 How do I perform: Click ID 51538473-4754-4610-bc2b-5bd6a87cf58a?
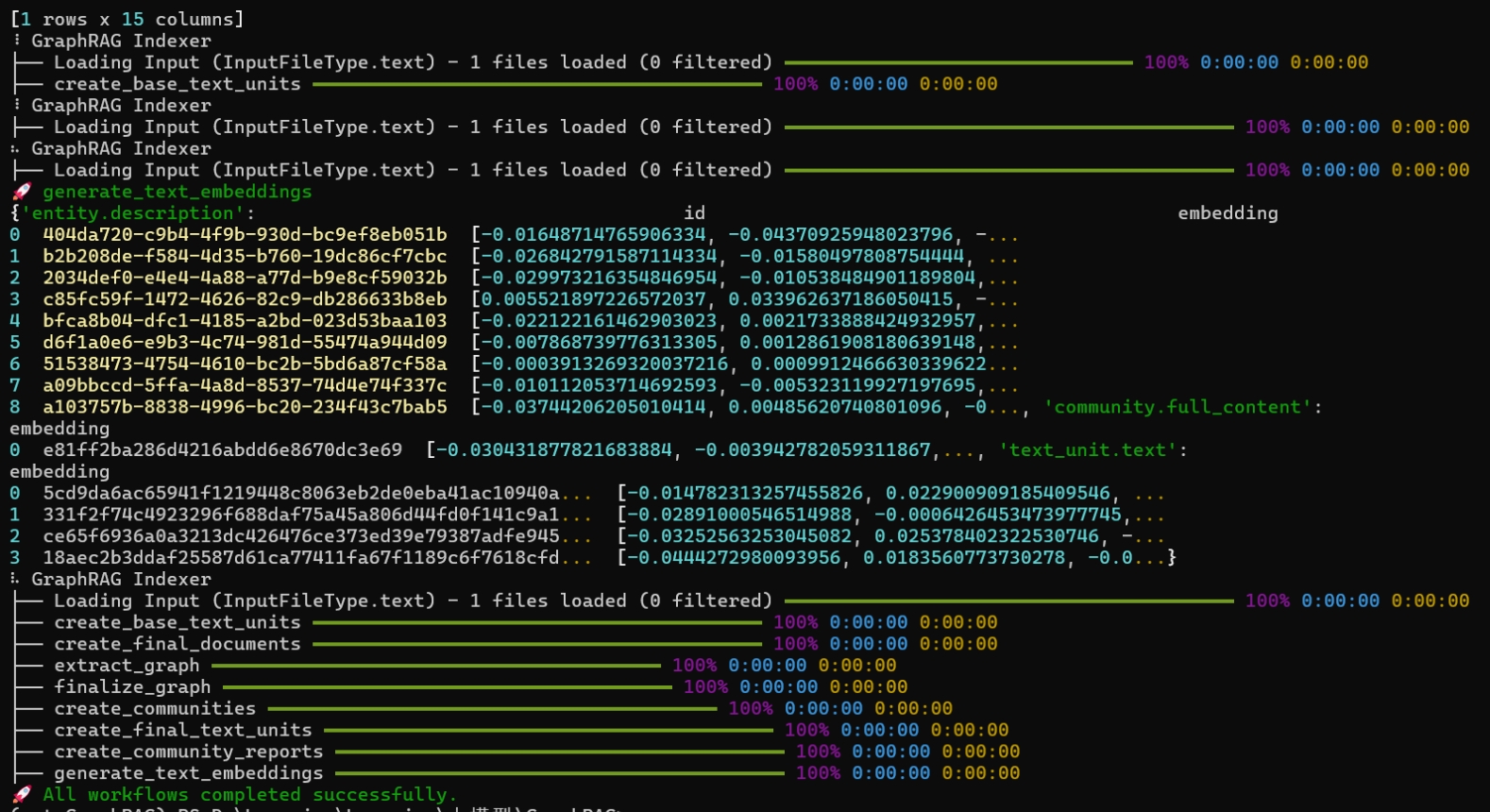pyautogui.click(x=245, y=364)
